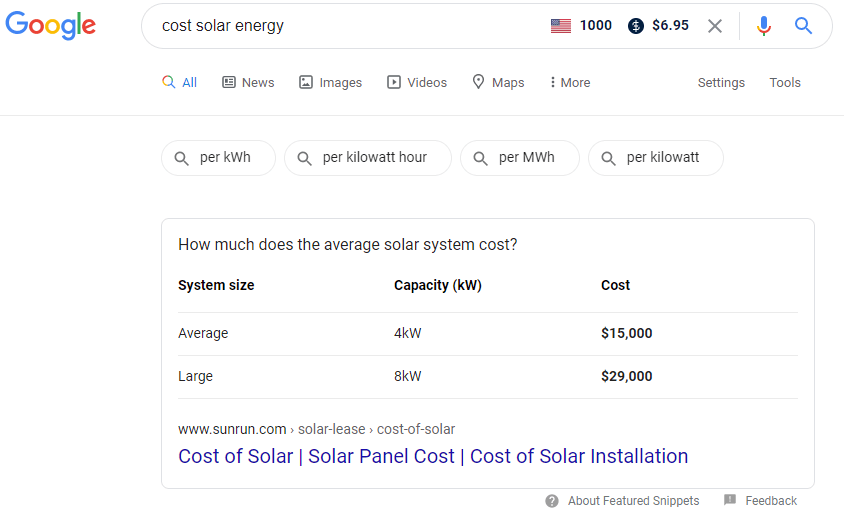Choose the "per MWh" suggestion chip

click(520, 158)
